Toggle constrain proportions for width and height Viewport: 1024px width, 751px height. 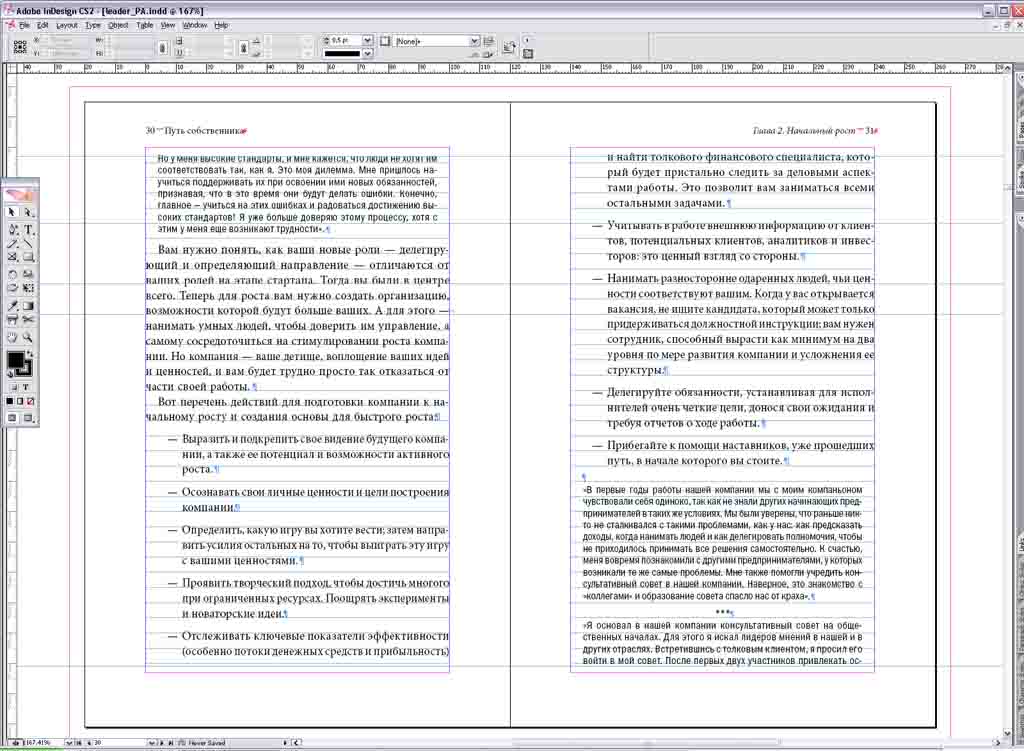tap(163, 48)
